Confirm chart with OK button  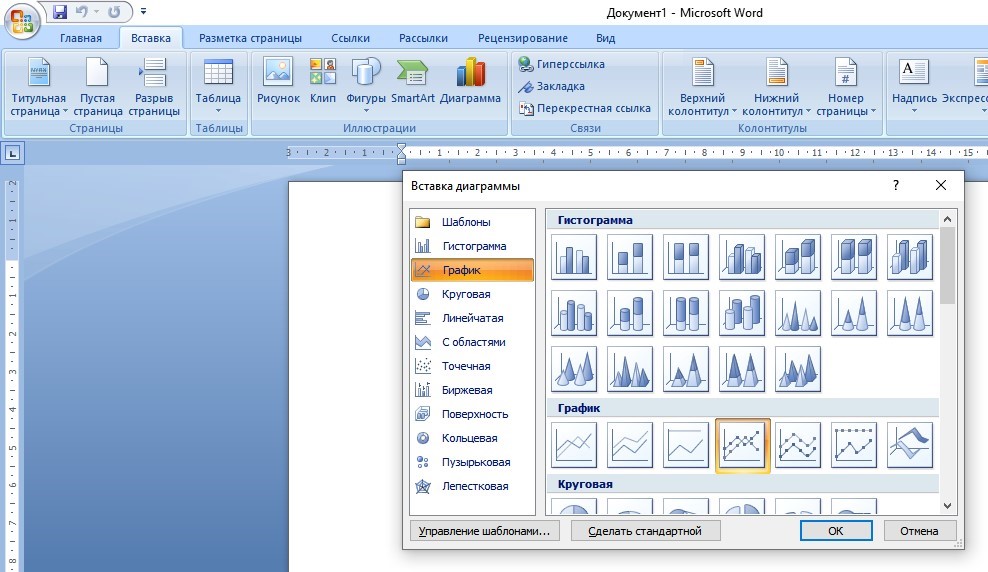click(x=836, y=531)
